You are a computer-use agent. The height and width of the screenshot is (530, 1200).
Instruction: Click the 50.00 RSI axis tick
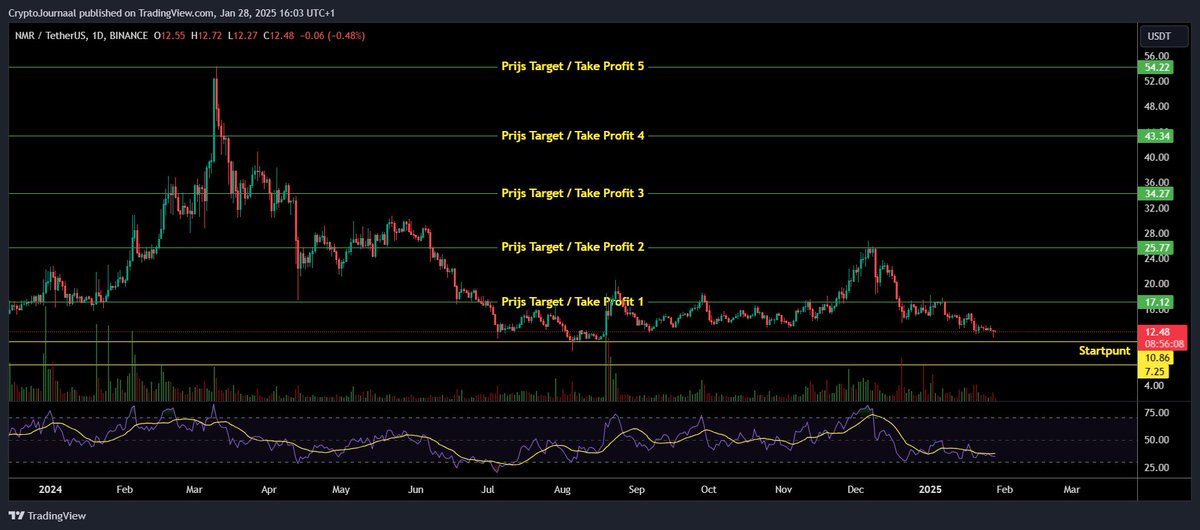1158,440
